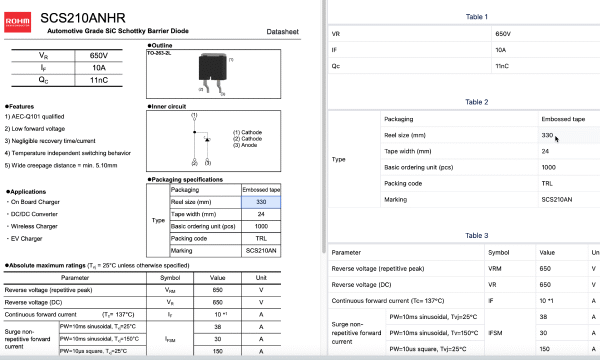Click 'PW=10ms sinusoidal, Tvj=25°C' in Table 3
Screen dimensions: 600x360
(433, 317)
